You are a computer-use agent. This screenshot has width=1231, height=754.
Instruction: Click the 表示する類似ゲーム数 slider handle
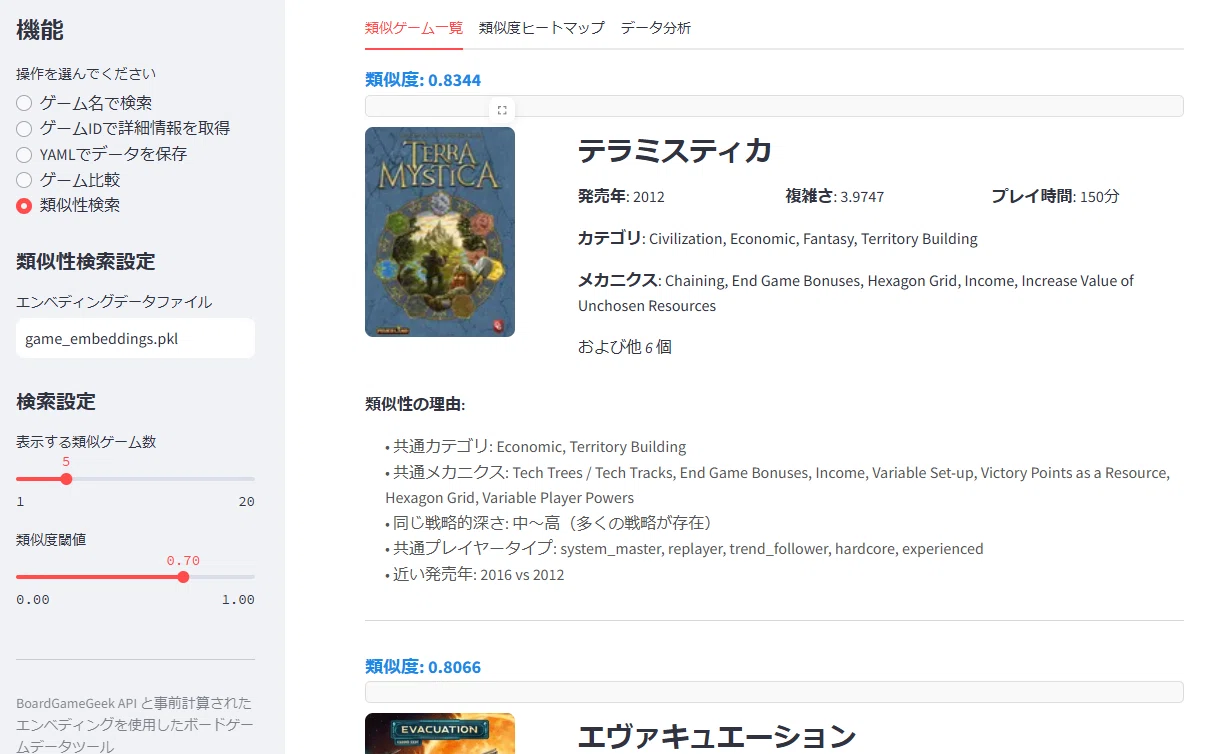tap(66, 479)
